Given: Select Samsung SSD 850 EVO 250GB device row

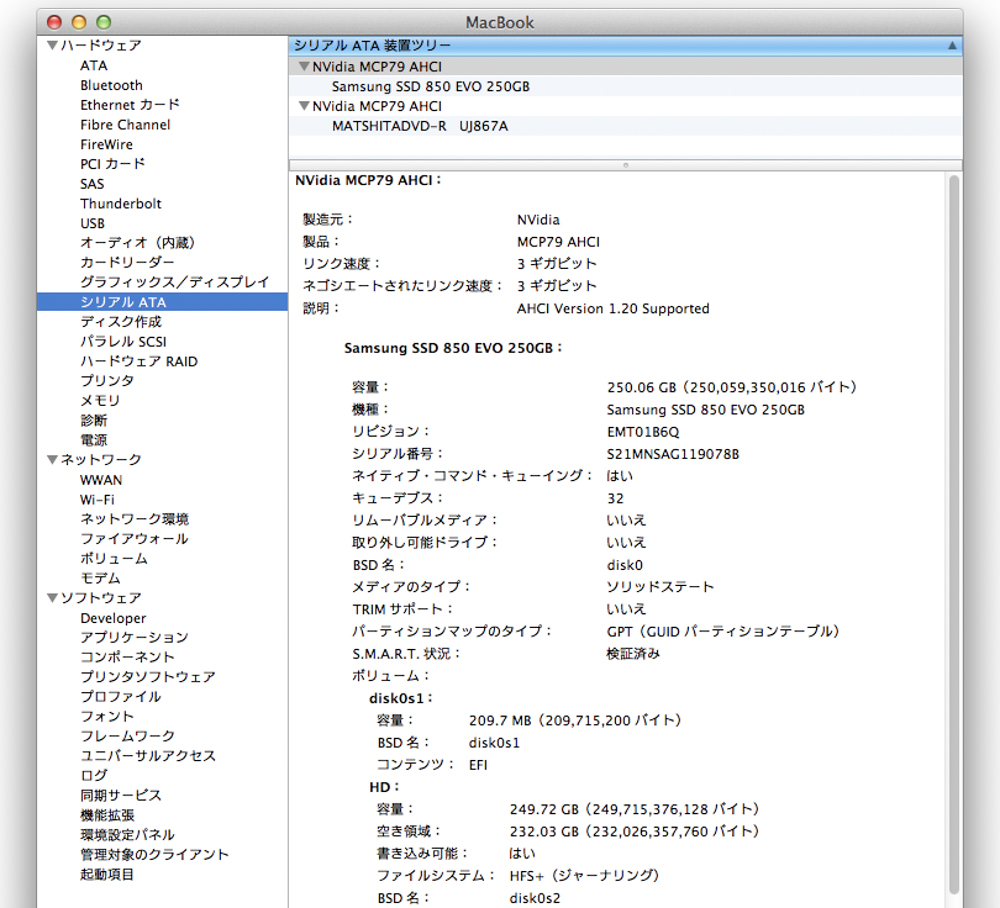Looking at the screenshot, I should click(625, 86).
